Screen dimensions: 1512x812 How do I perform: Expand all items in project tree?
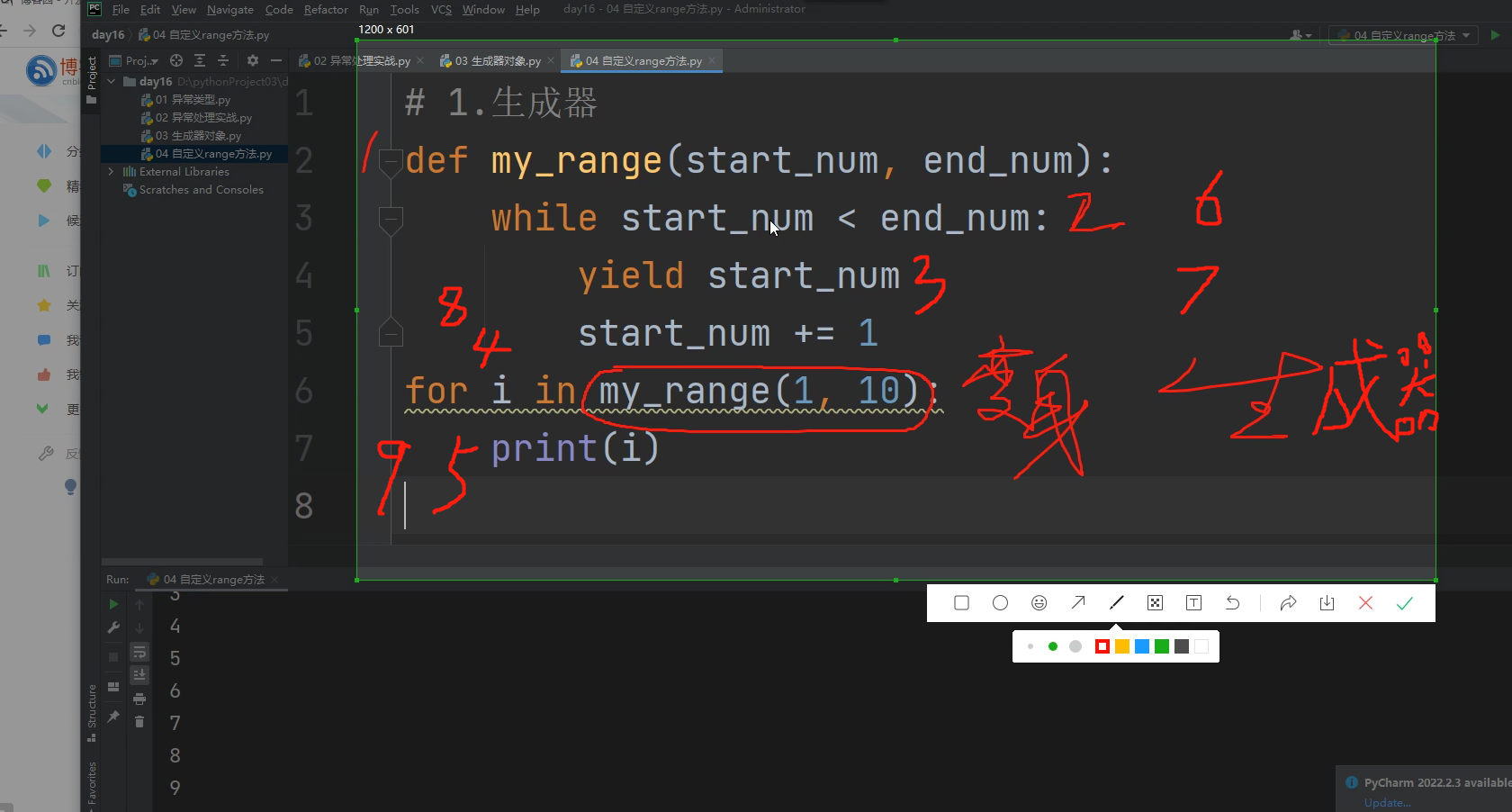[x=200, y=60]
